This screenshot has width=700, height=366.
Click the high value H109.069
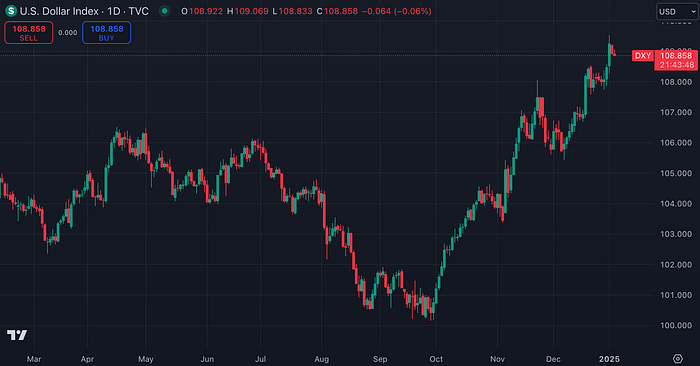click(x=248, y=11)
